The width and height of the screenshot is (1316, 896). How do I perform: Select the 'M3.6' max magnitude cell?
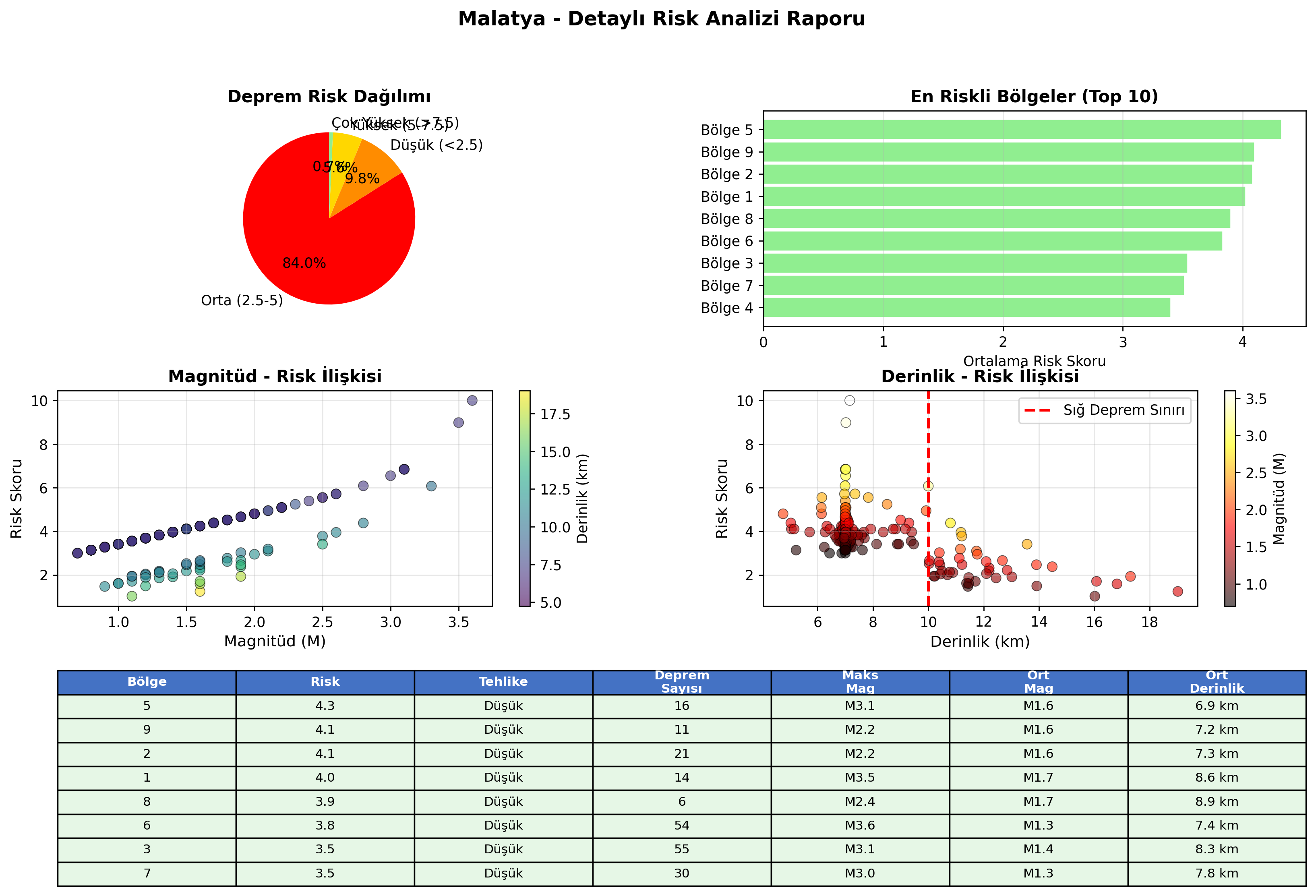tap(860, 826)
